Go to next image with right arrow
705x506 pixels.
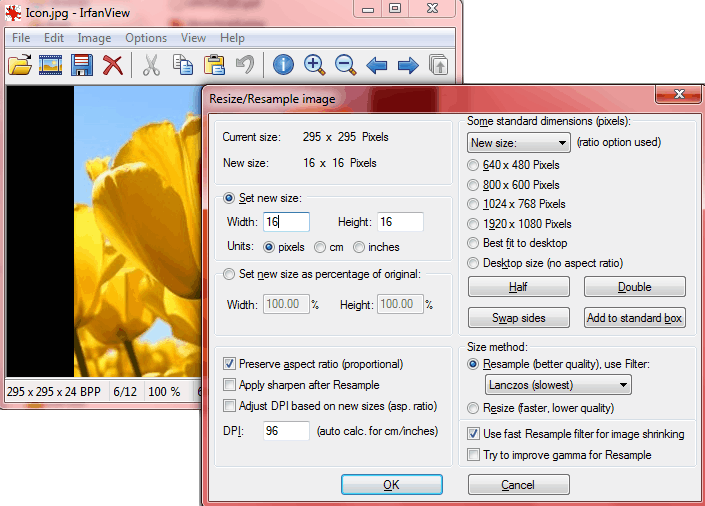408,66
